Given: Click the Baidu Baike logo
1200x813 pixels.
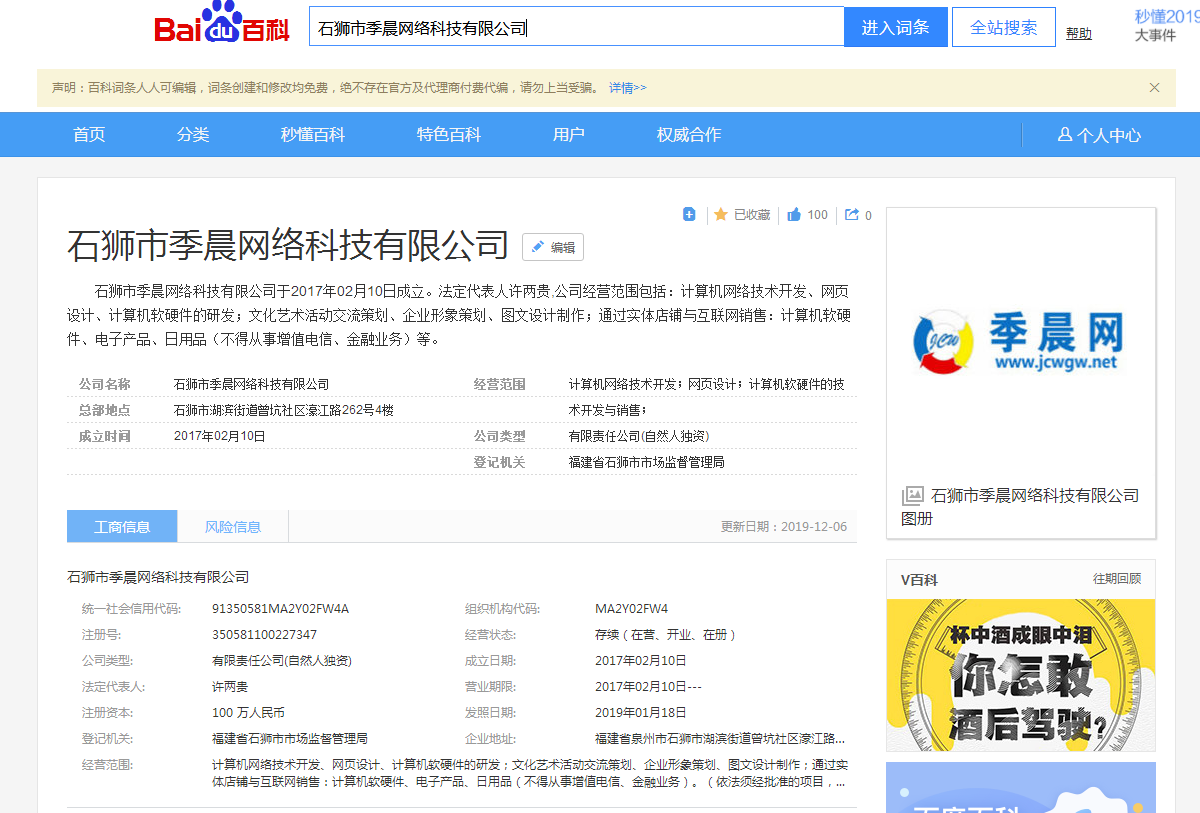Looking at the screenshot, I should click(222, 27).
